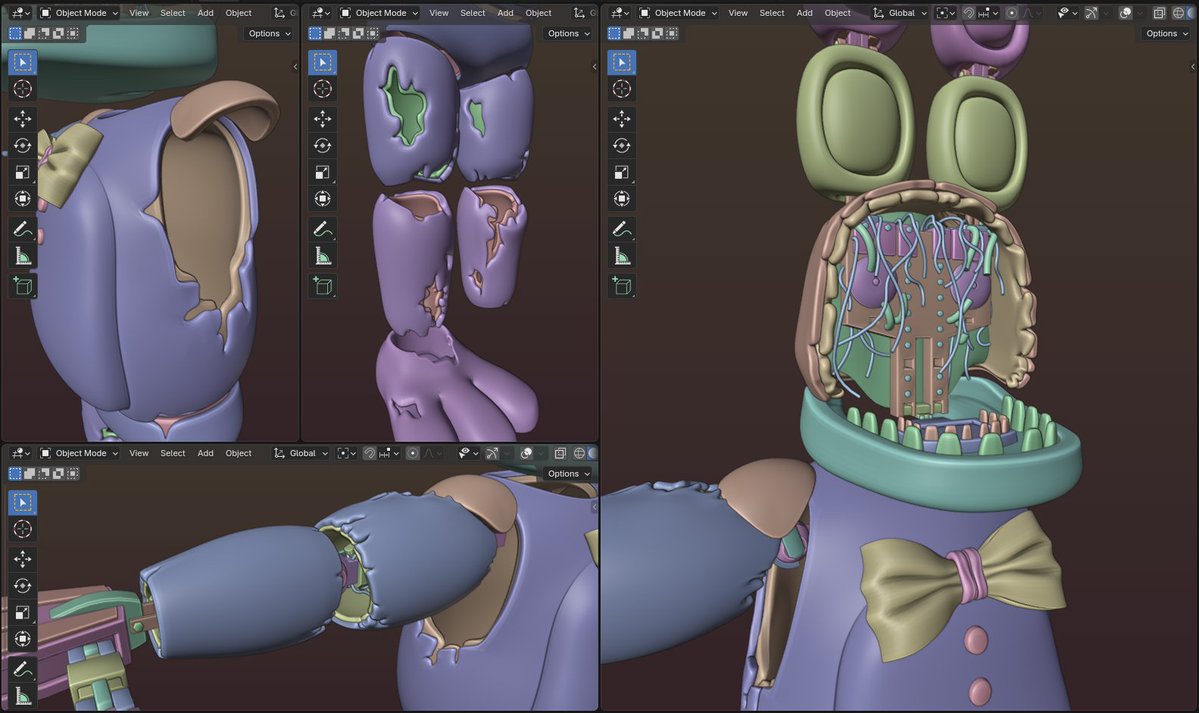Image resolution: width=1199 pixels, height=713 pixels.
Task: Toggle X-ray mode in right viewport header
Action: pyautogui.click(x=1159, y=13)
